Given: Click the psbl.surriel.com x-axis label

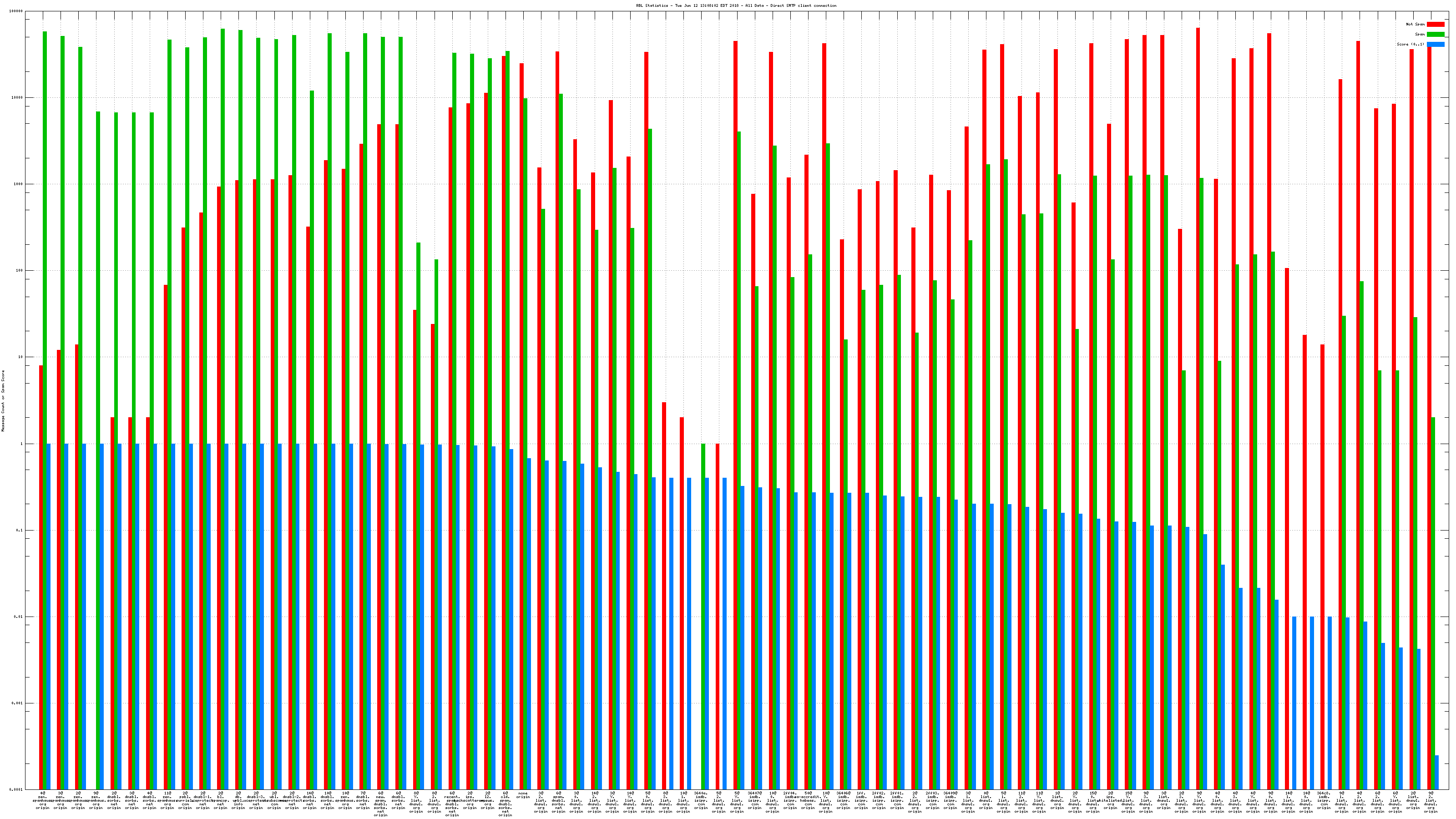Looking at the screenshot, I should click(x=185, y=800).
